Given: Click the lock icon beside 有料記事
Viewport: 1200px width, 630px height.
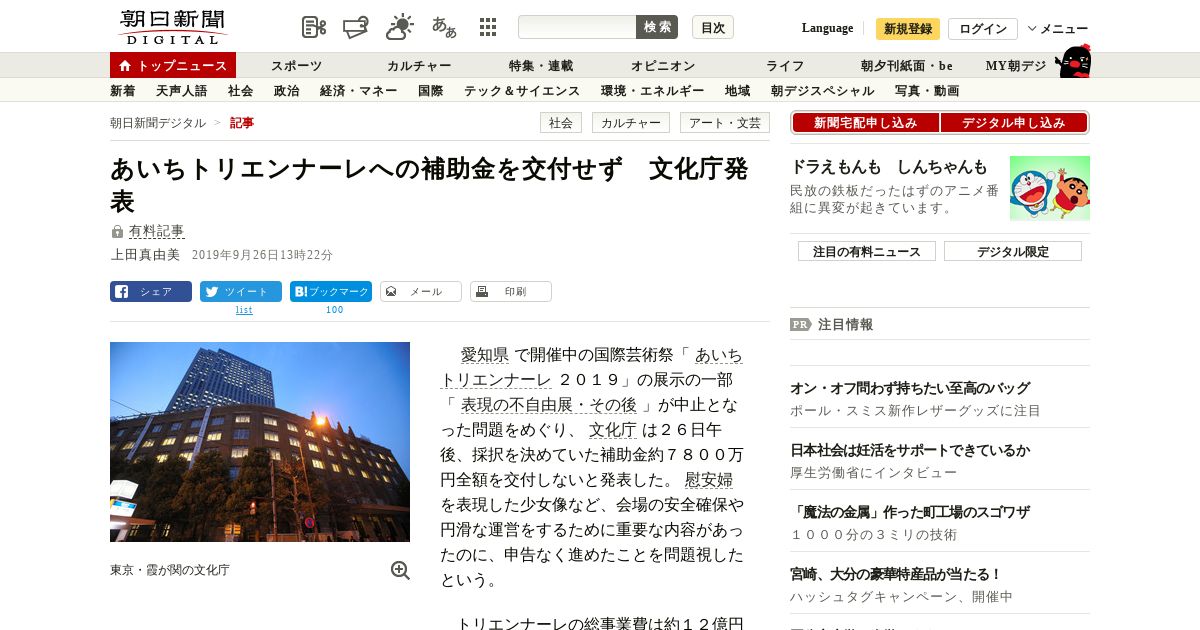Looking at the screenshot, I should point(117,232).
